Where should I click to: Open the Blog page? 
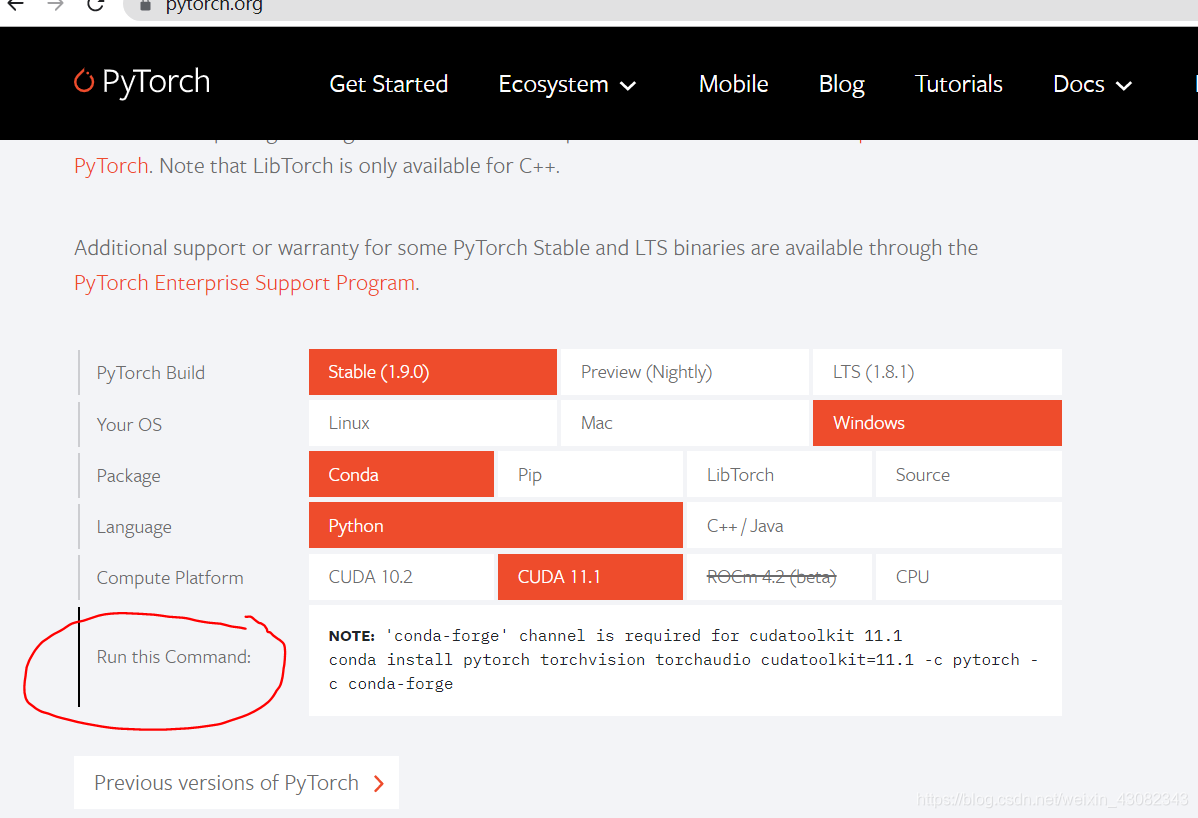pos(841,84)
